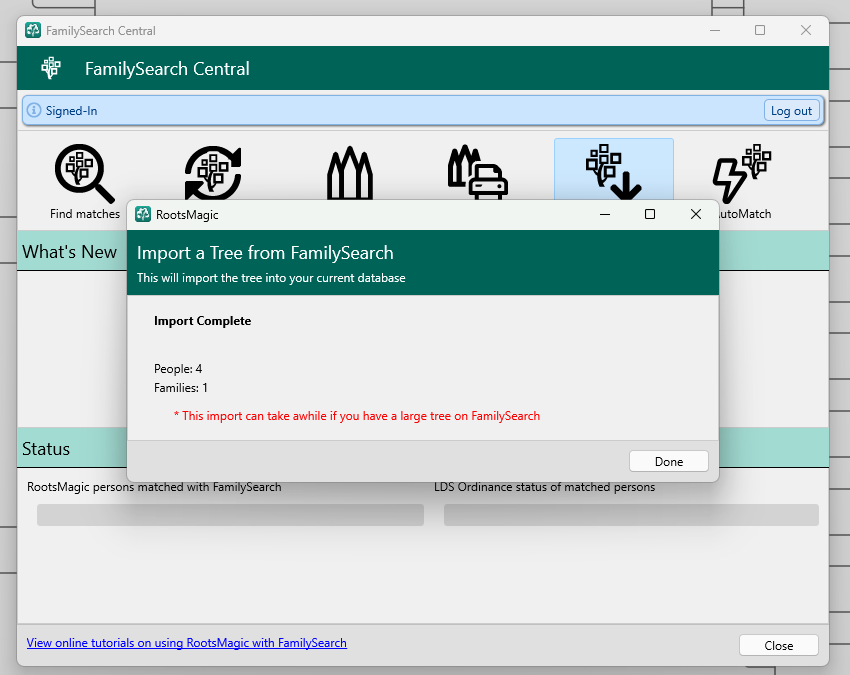The height and width of the screenshot is (675, 850).
Task: Click the 'Families: 1' text
Action: [x=181, y=388]
